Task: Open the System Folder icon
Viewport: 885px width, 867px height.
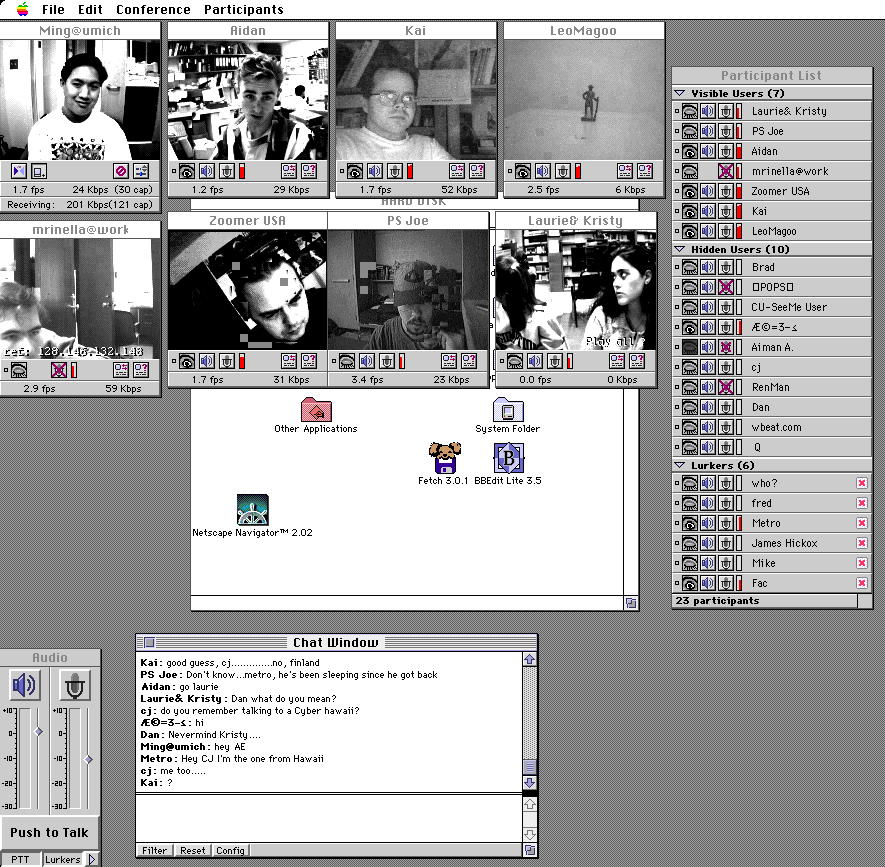Action: (x=507, y=410)
